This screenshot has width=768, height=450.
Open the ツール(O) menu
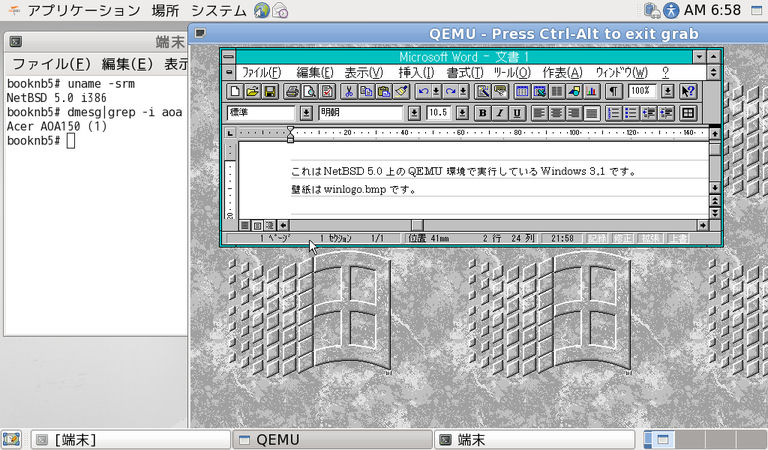512,73
